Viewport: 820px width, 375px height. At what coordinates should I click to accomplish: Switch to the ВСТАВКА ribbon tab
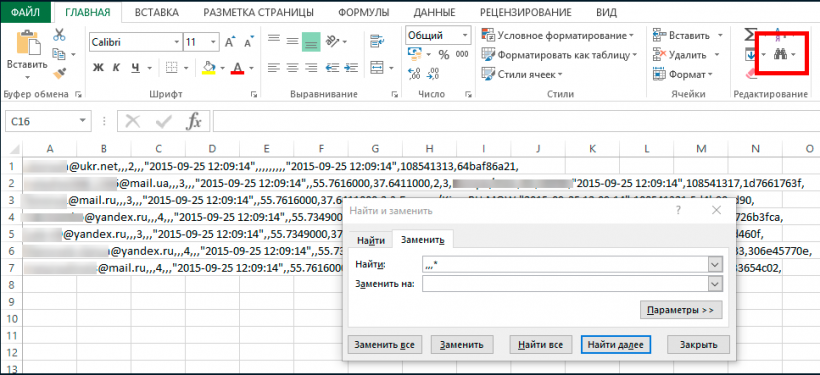[156, 12]
